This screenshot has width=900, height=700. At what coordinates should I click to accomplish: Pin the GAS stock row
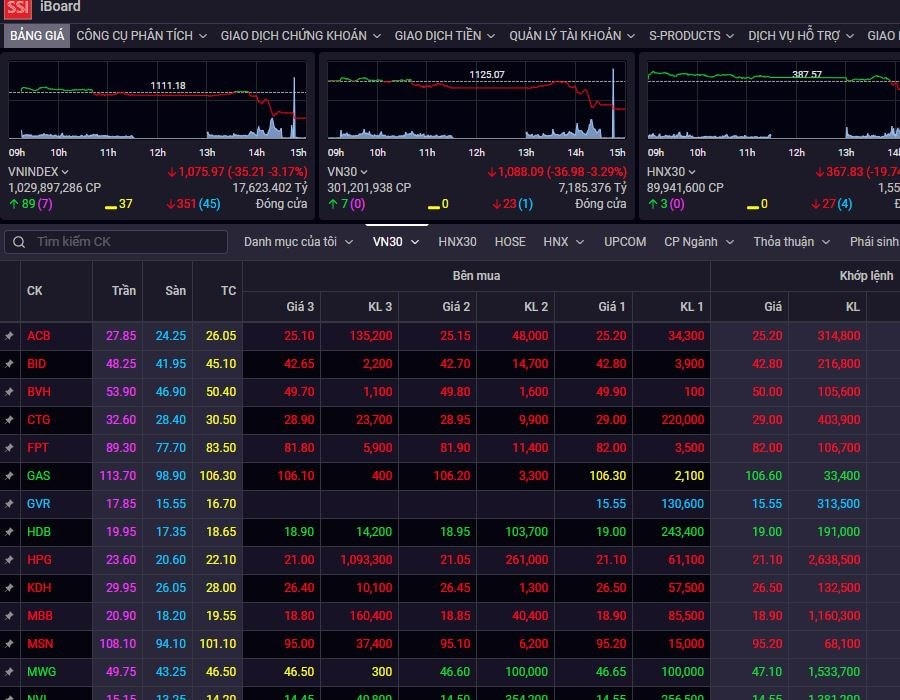pos(10,476)
